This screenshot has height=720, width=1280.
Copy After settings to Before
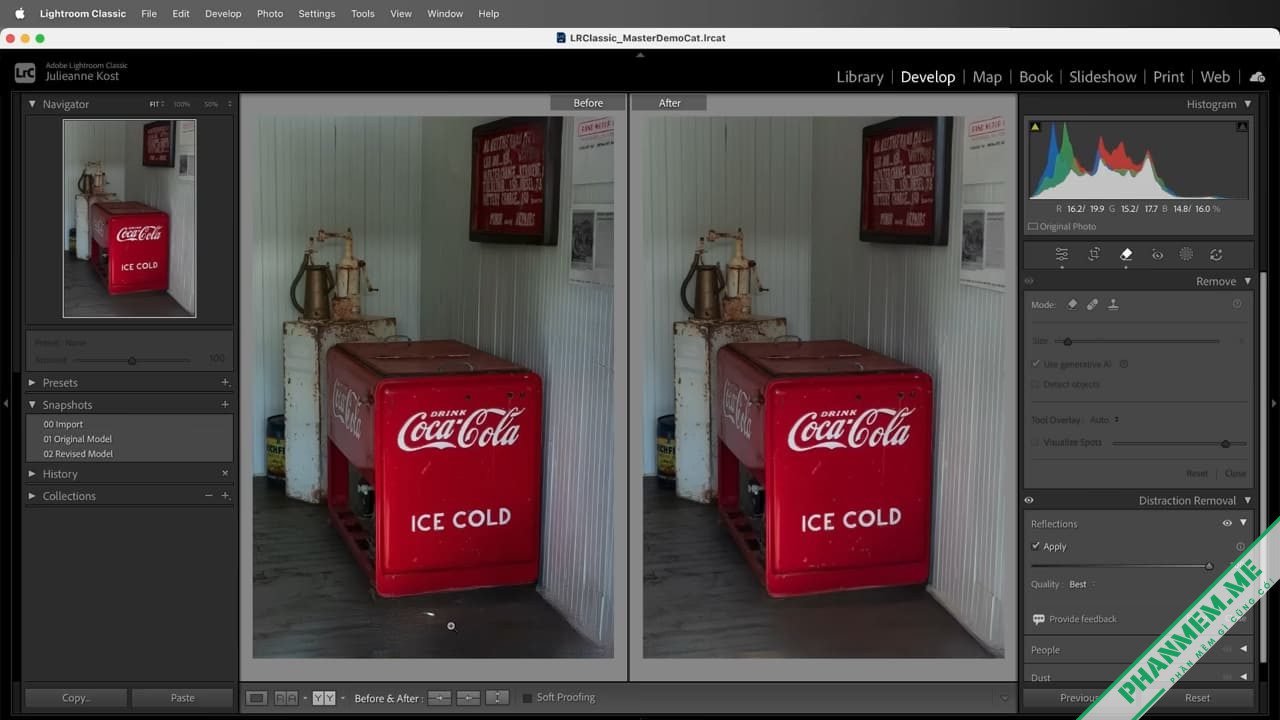(x=468, y=698)
